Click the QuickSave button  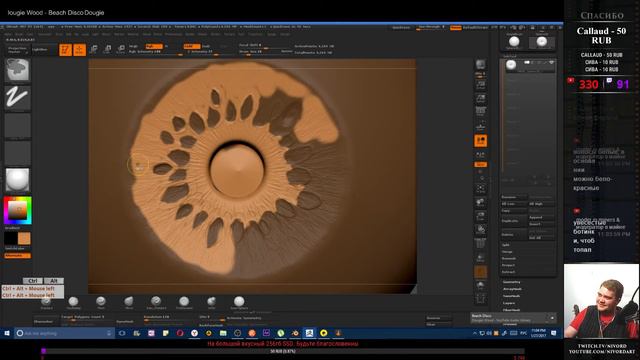[x=401, y=27]
